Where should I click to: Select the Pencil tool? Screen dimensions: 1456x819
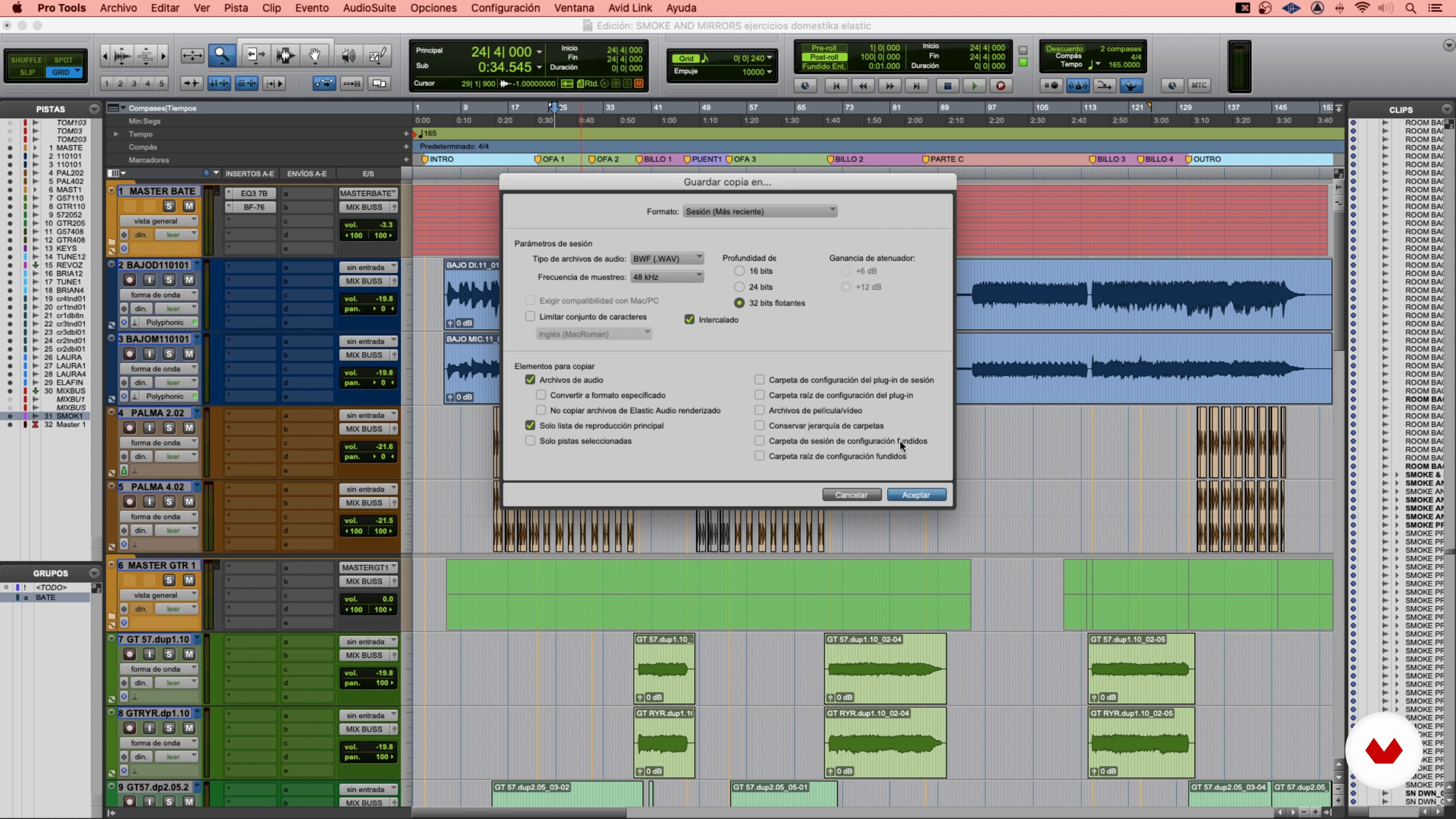(x=378, y=55)
